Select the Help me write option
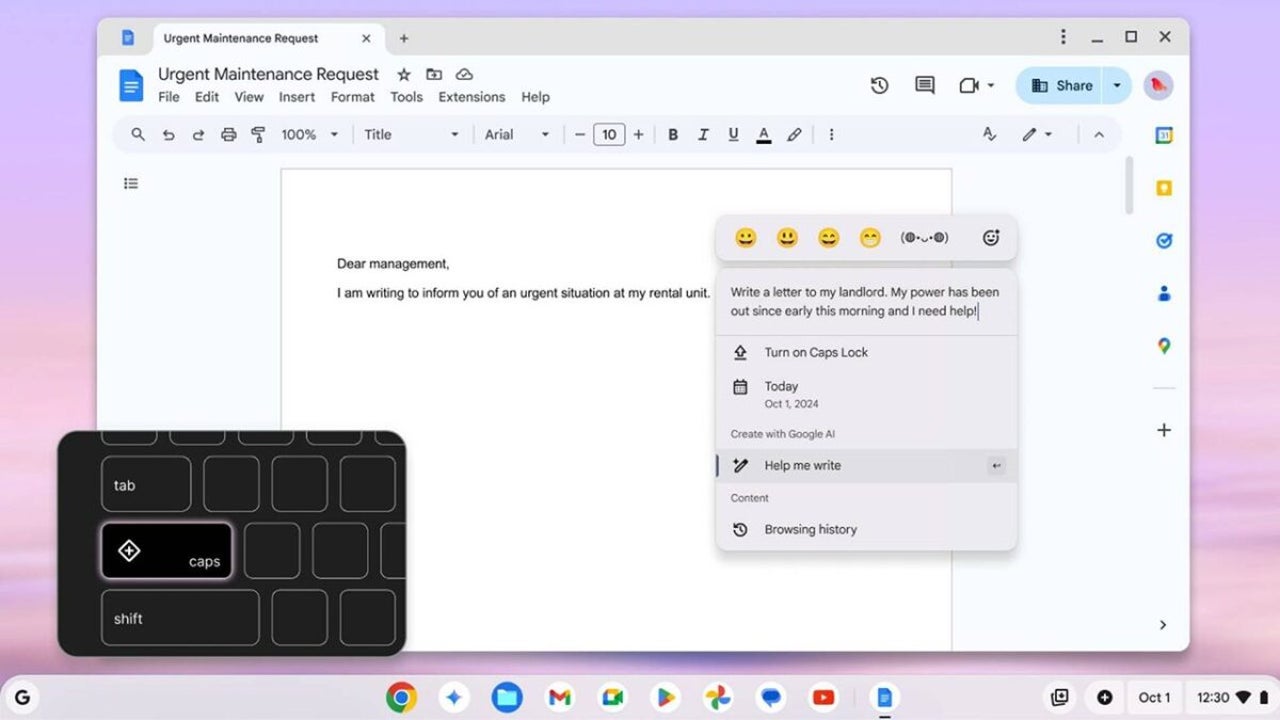This screenshot has width=1280, height=720. pyautogui.click(x=802, y=465)
